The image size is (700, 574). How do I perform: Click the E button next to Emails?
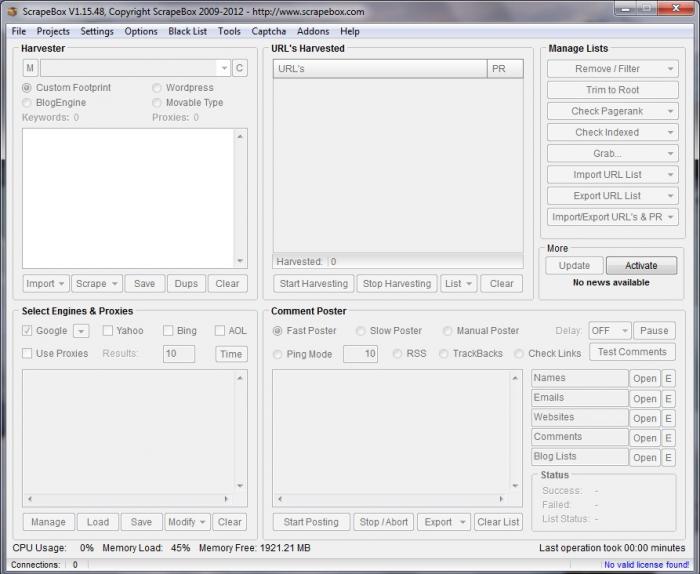point(668,399)
